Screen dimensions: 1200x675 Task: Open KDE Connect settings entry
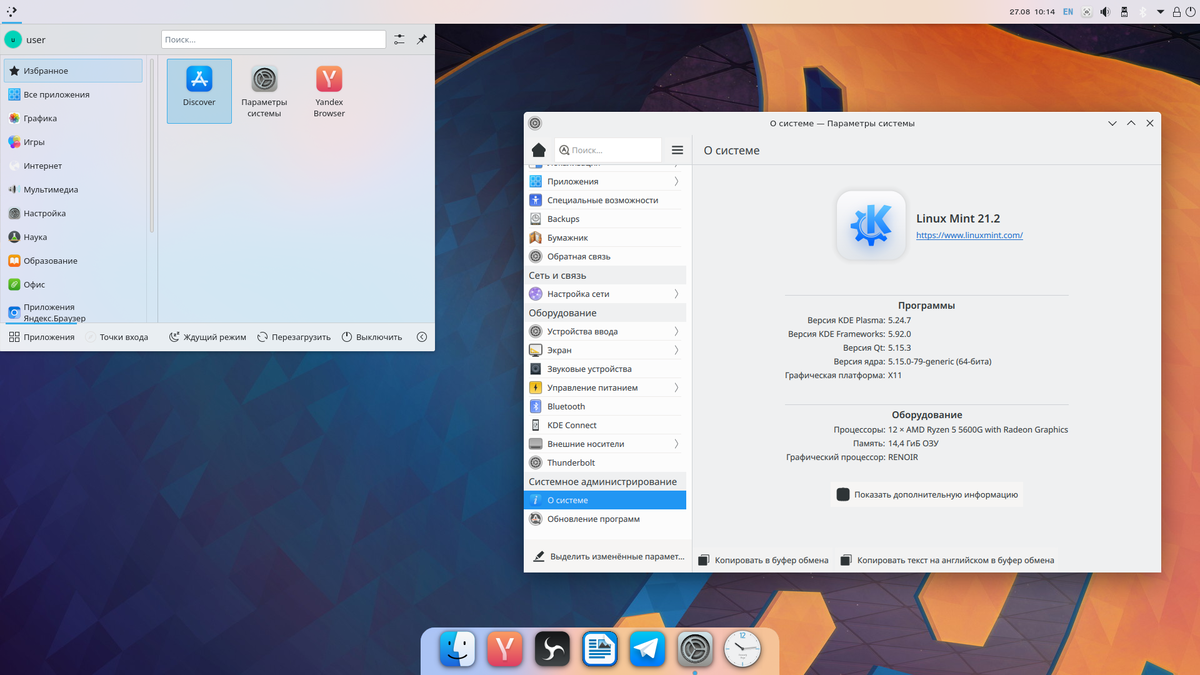coord(605,425)
